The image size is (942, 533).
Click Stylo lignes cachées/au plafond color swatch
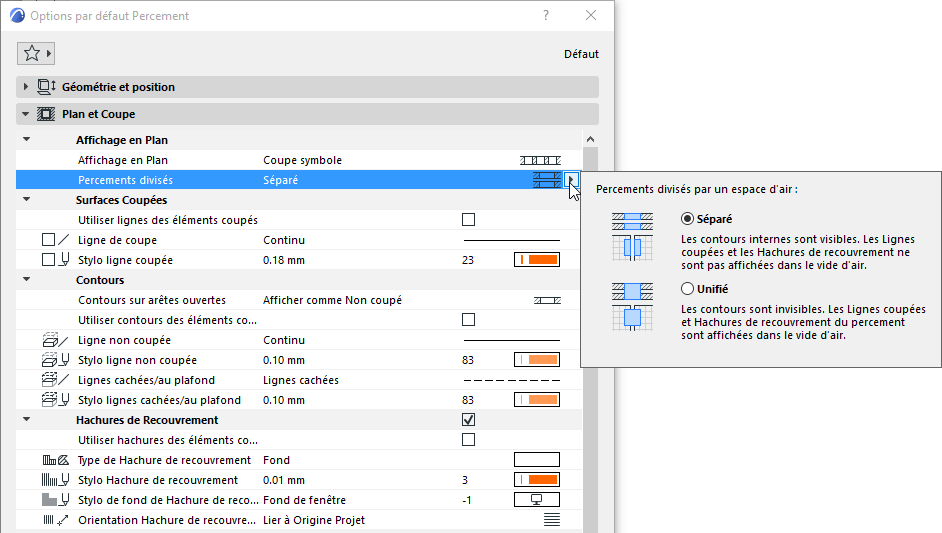pos(537,400)
